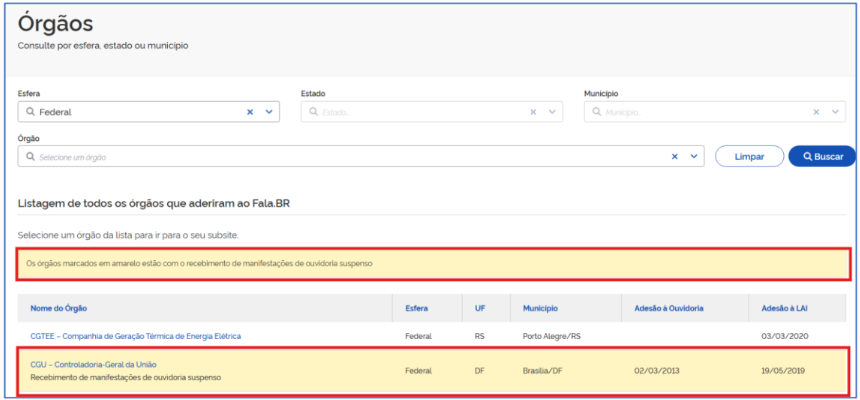Sort by Adesão à Ouvidoria column header
The height and width of the screenshot is (400, 860).
[669, 308]
